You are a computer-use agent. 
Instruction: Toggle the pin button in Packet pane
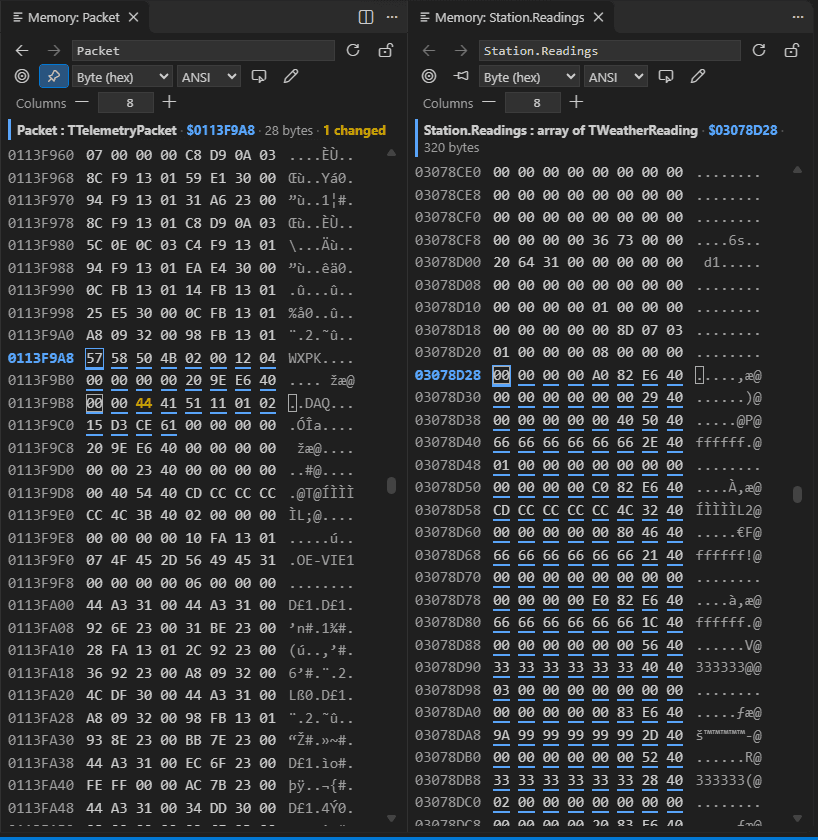coord(54,76)
